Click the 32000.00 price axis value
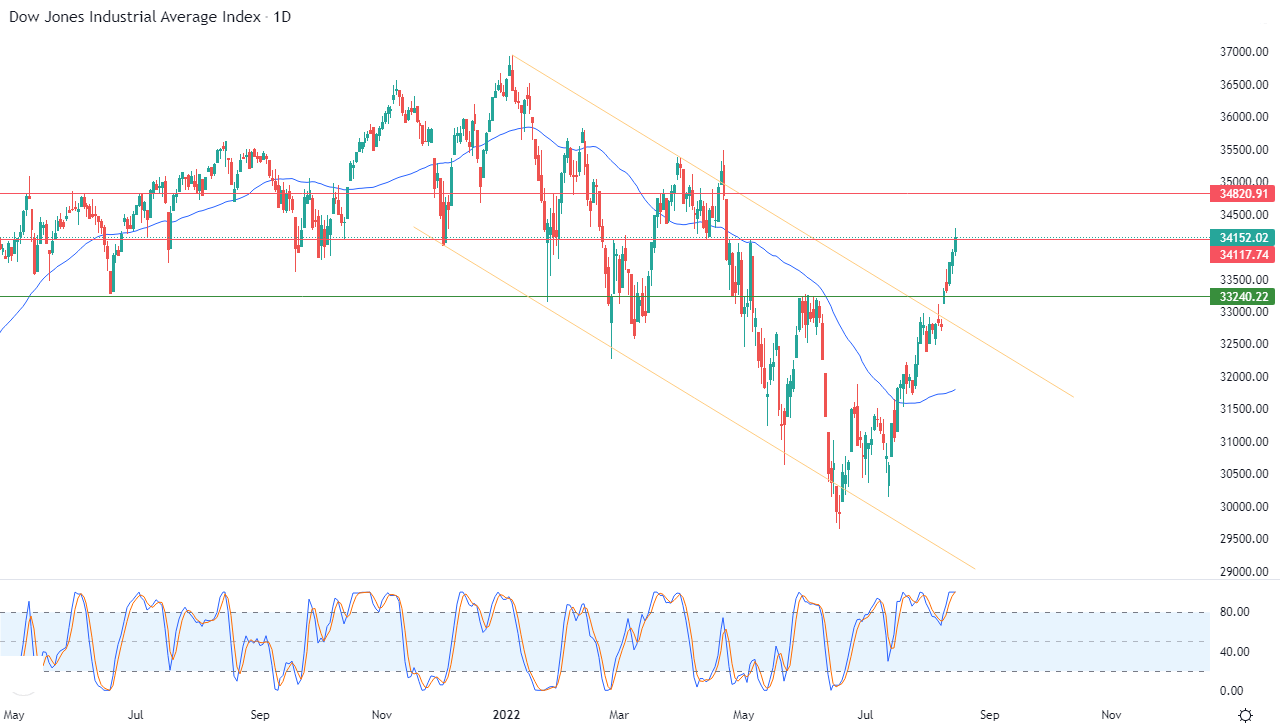The width and height of the screenshot is (1280, 728). 1245,376
